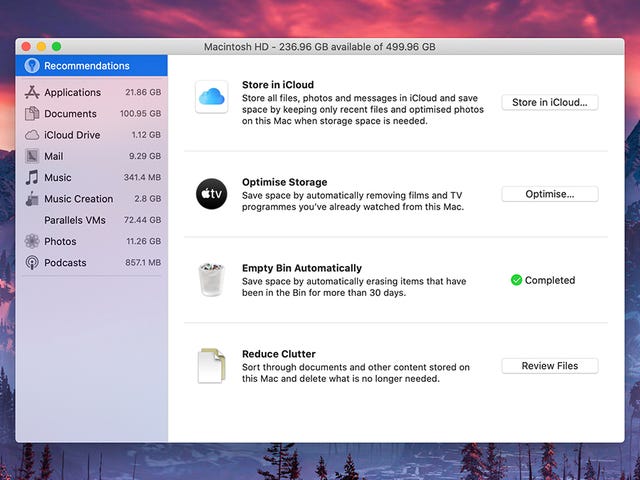The image size is (640, 480).
Task: Select Parallels VMs category row
Action: 91,220
